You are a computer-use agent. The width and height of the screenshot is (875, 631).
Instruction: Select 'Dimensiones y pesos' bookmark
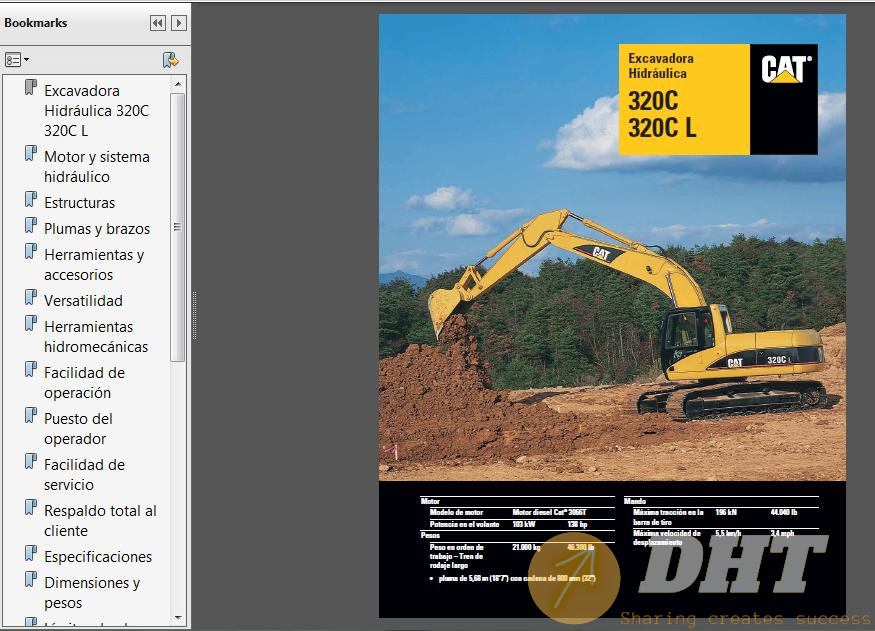pos(92,593)
